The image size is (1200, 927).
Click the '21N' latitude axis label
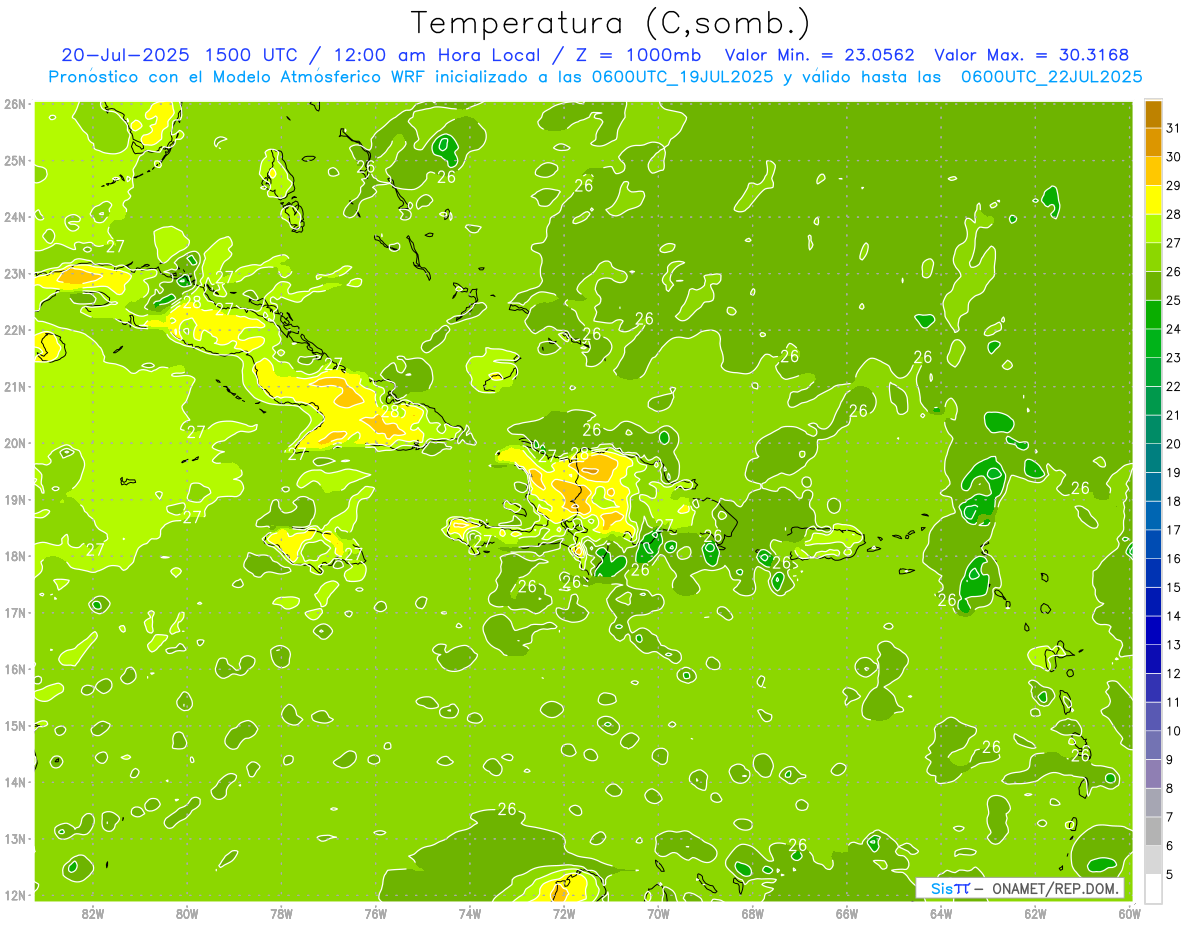point(14,386)
